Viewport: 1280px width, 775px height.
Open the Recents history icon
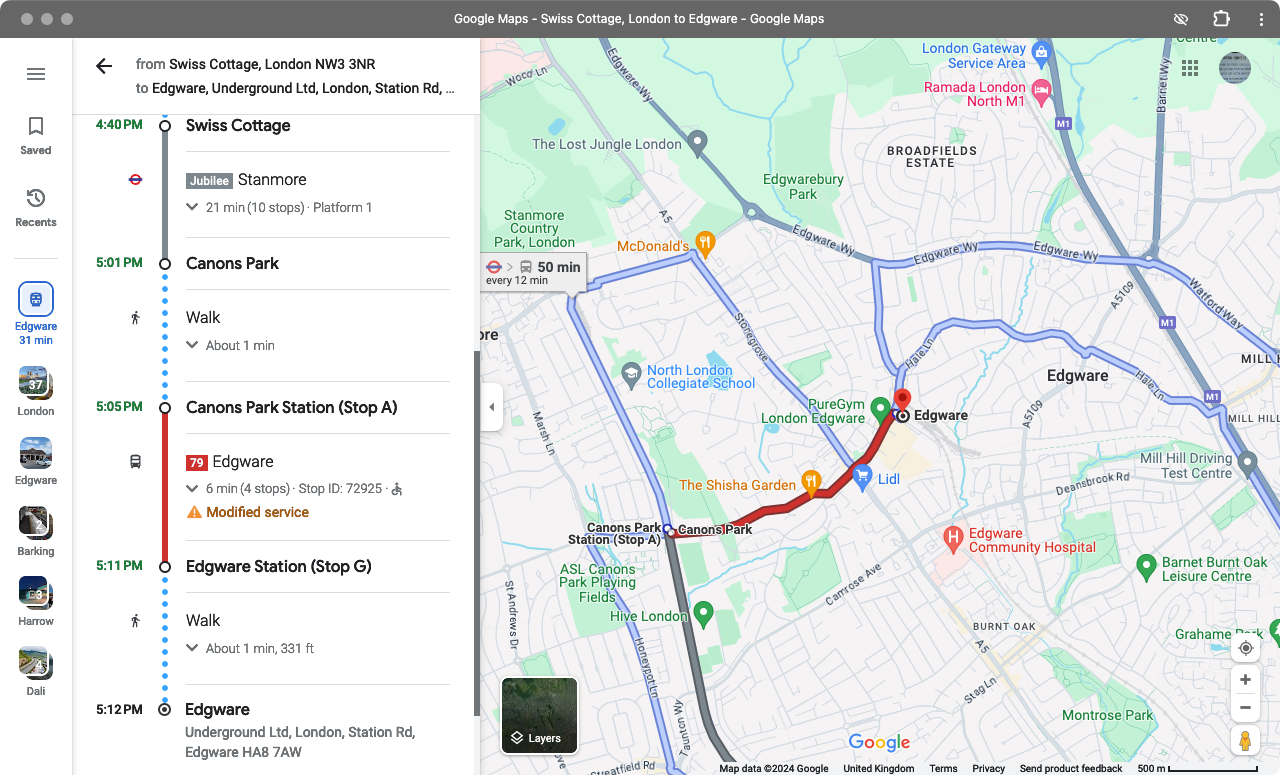36,207
